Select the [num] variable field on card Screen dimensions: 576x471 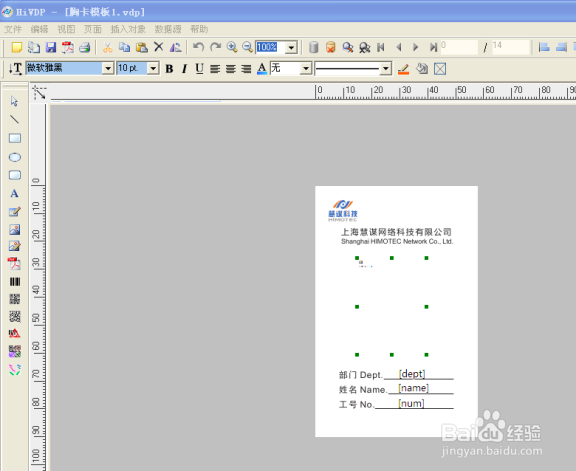click(x=411, y=403)
